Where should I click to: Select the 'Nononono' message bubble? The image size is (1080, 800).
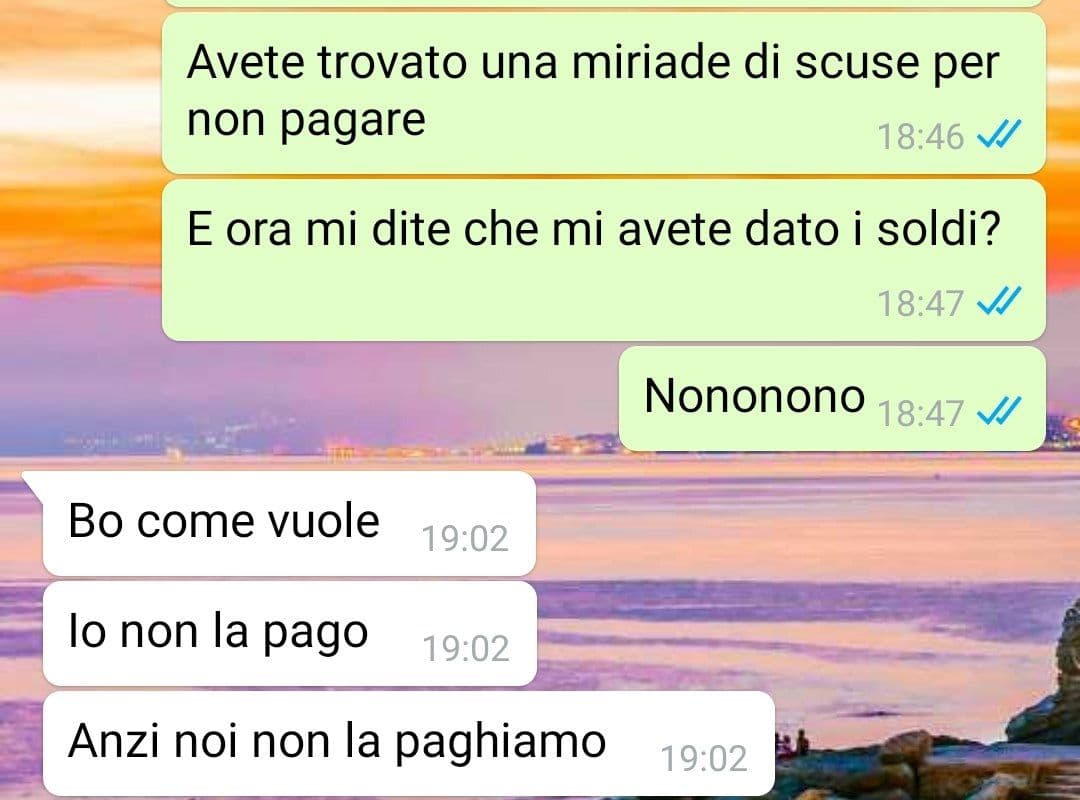pyautogui.click(x=832, y=399)
